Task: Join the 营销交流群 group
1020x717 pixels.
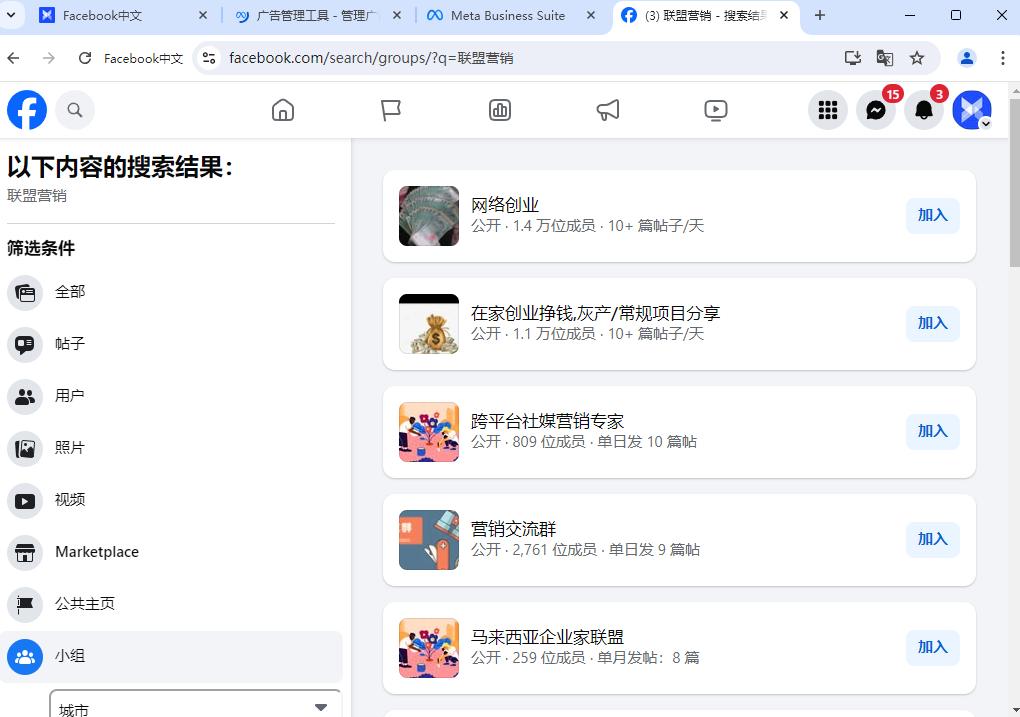Action: 933,539
